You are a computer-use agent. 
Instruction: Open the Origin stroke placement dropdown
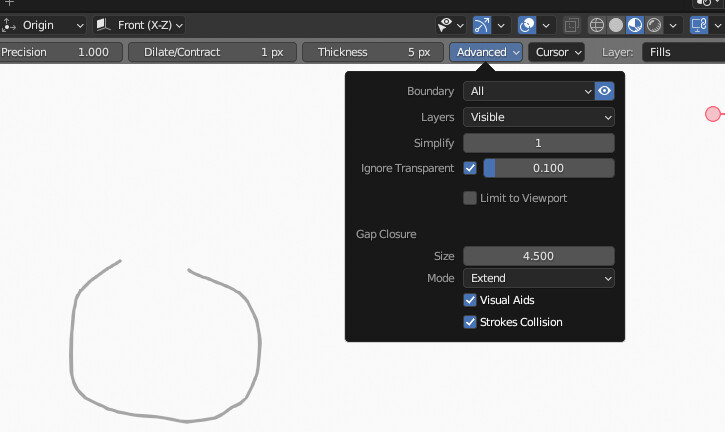tap(43, 25)
